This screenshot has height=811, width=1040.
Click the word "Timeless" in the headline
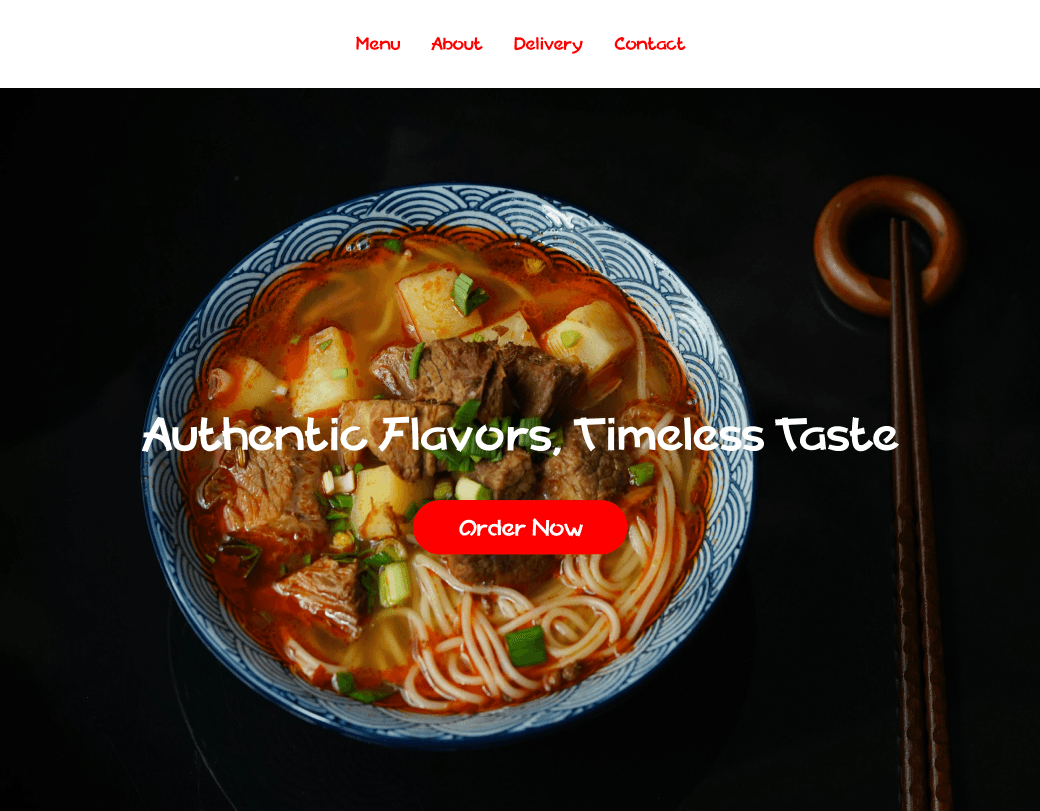pyautogui.click(x=669, y=435)
